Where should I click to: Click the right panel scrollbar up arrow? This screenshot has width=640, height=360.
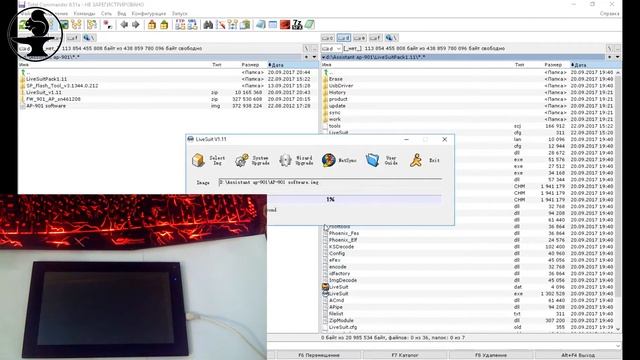coord(618,72)
